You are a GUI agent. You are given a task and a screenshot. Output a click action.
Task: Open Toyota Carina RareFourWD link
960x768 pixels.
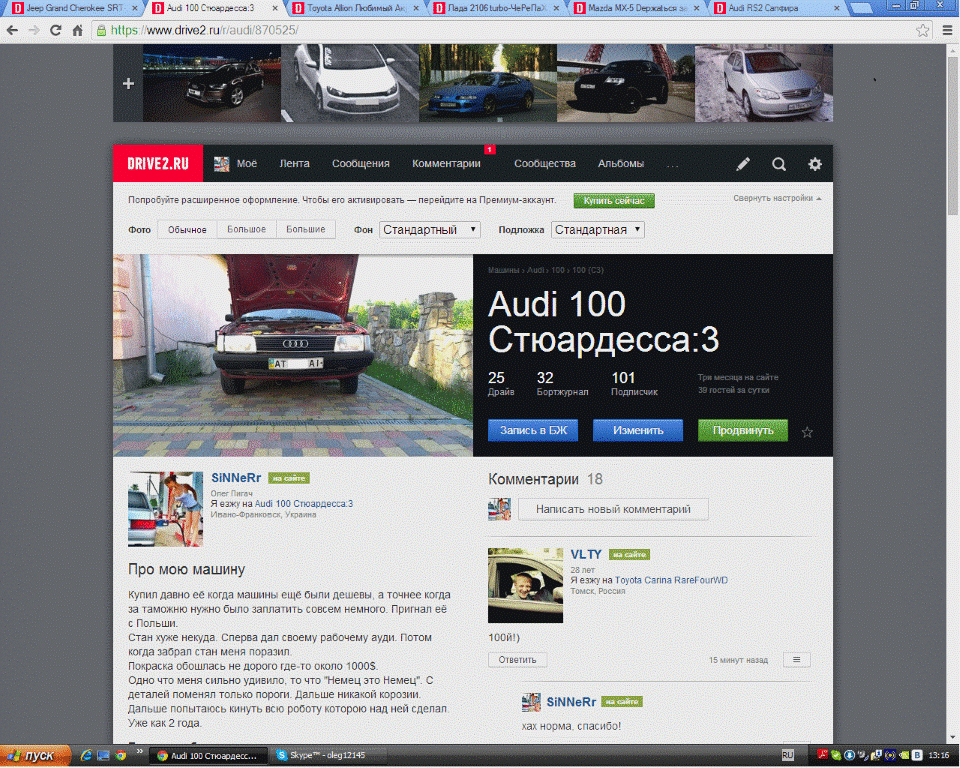coord(671,580)
